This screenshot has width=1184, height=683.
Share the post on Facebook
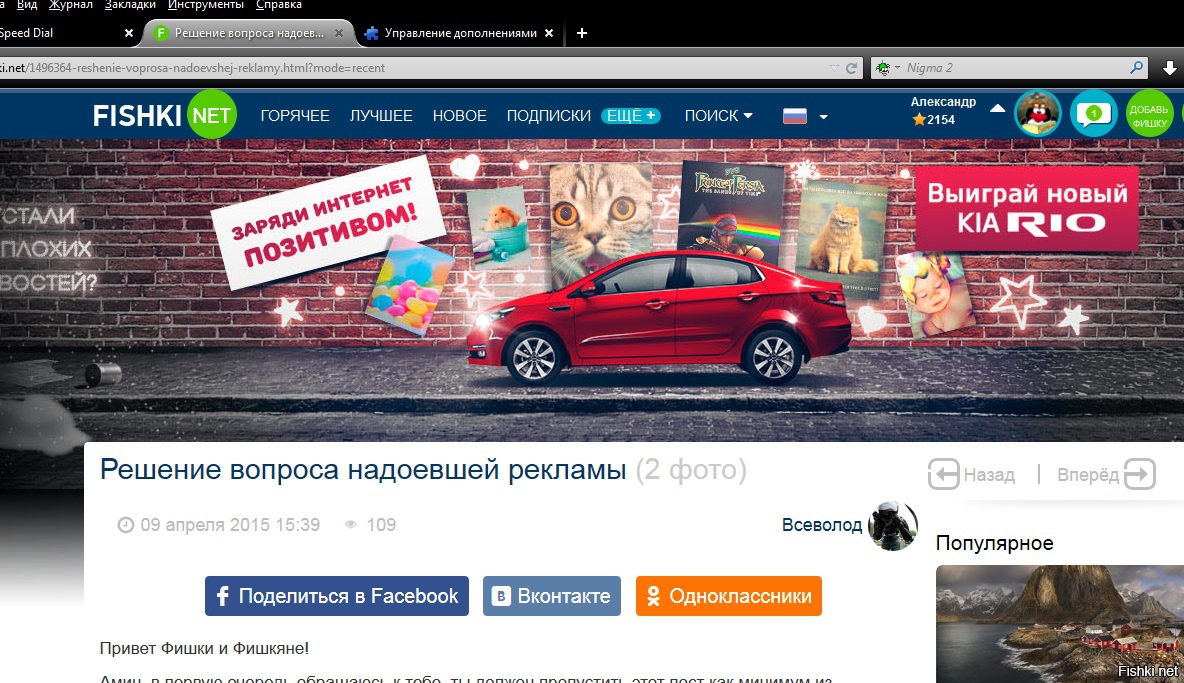pyautogui.click(x=337, y=596)
